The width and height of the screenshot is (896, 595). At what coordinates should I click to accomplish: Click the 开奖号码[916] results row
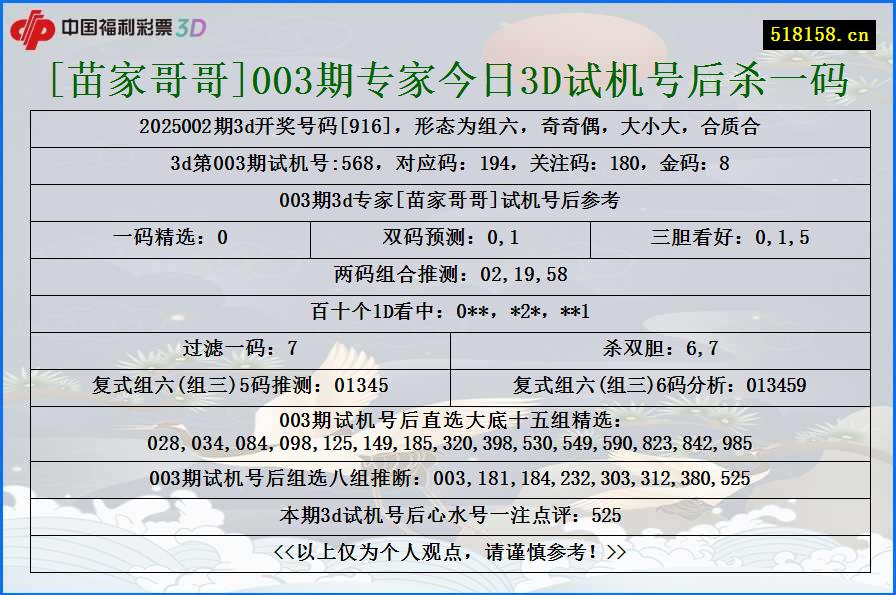pyautogui.click(x=448, y=127)
